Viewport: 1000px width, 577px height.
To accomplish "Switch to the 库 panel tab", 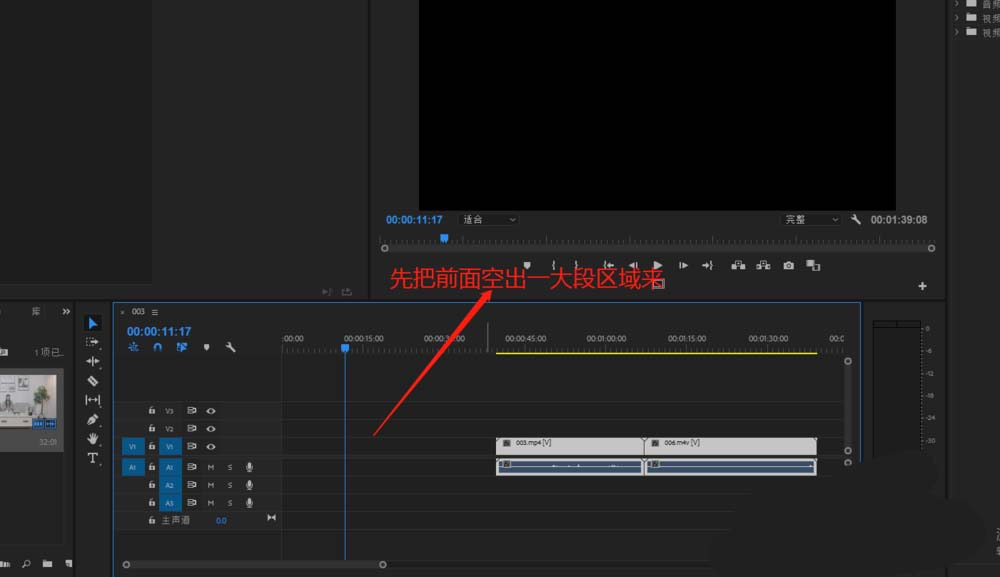I will [x=36, y=312].
